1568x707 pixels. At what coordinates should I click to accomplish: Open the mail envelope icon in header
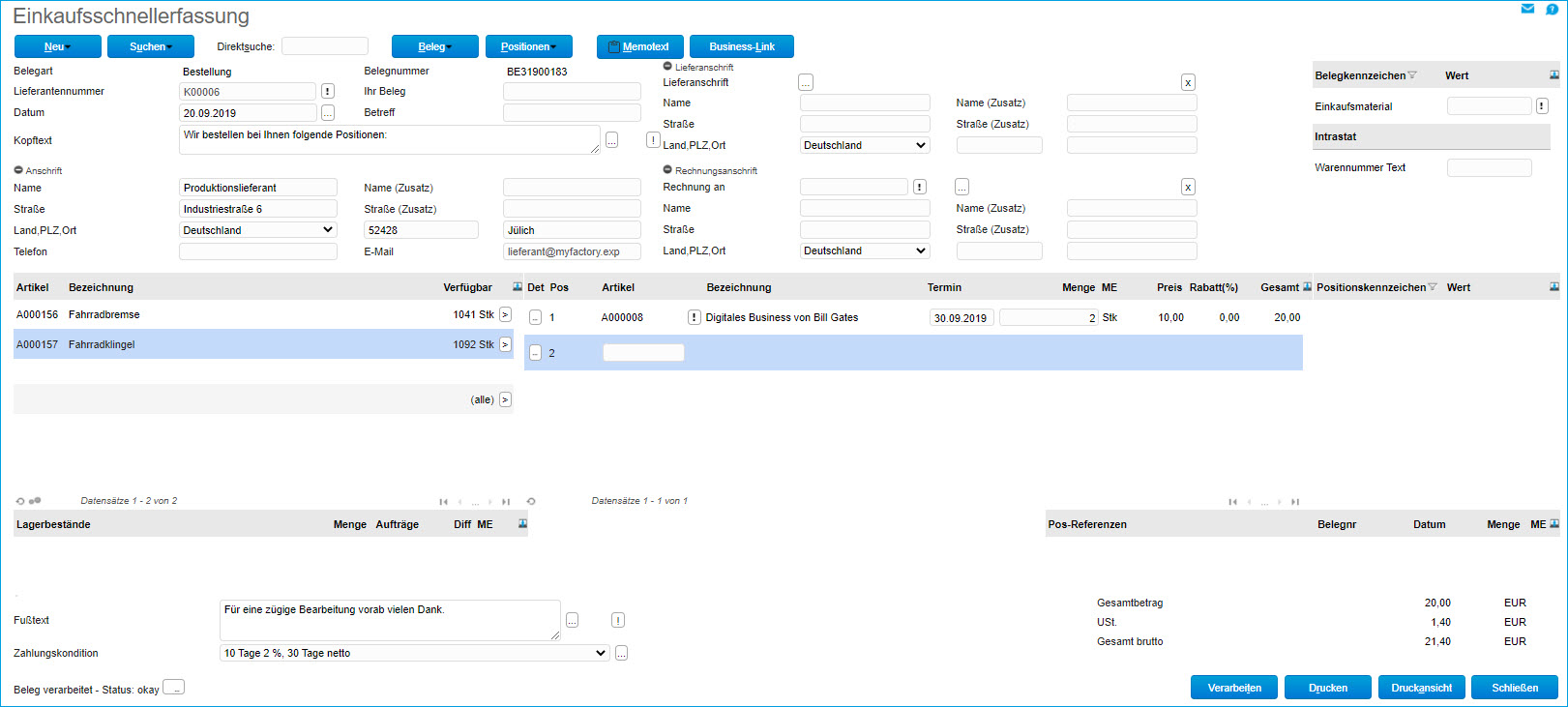point(1527,9)
